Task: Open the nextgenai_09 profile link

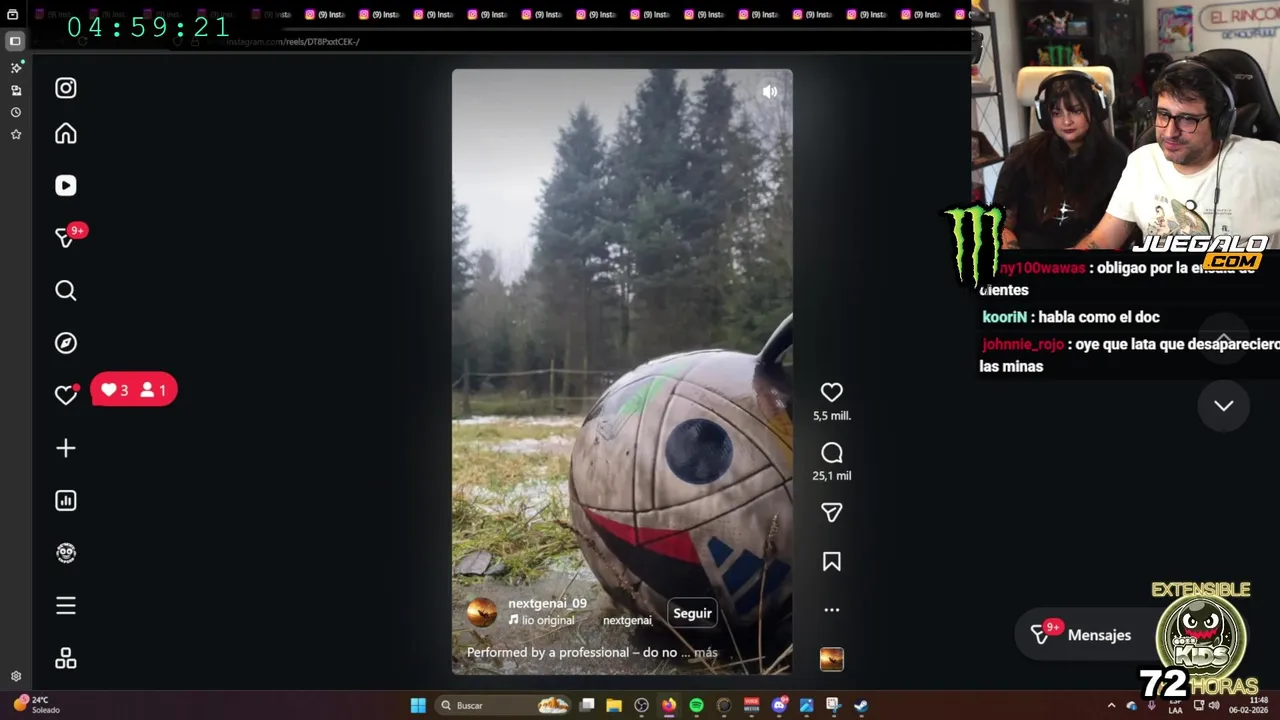Action: point(547,603)
